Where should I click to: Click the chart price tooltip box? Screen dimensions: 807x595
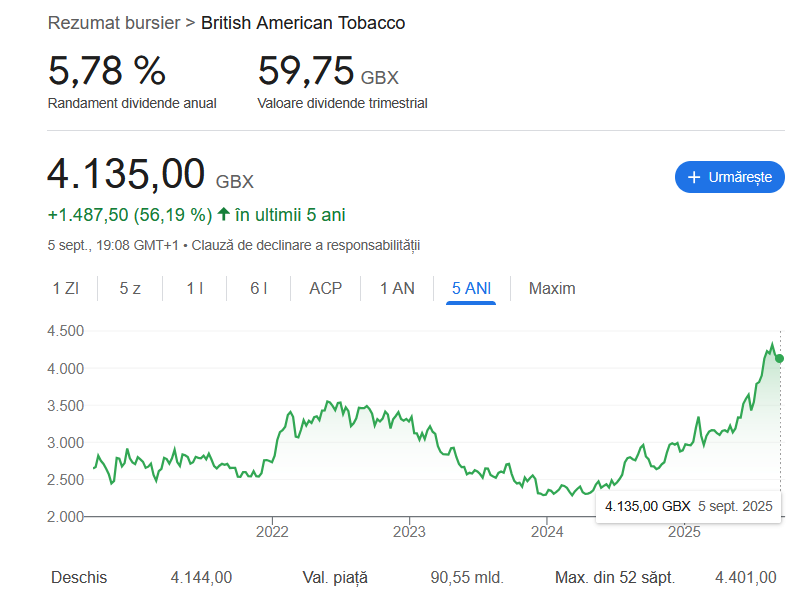[688, 506]
